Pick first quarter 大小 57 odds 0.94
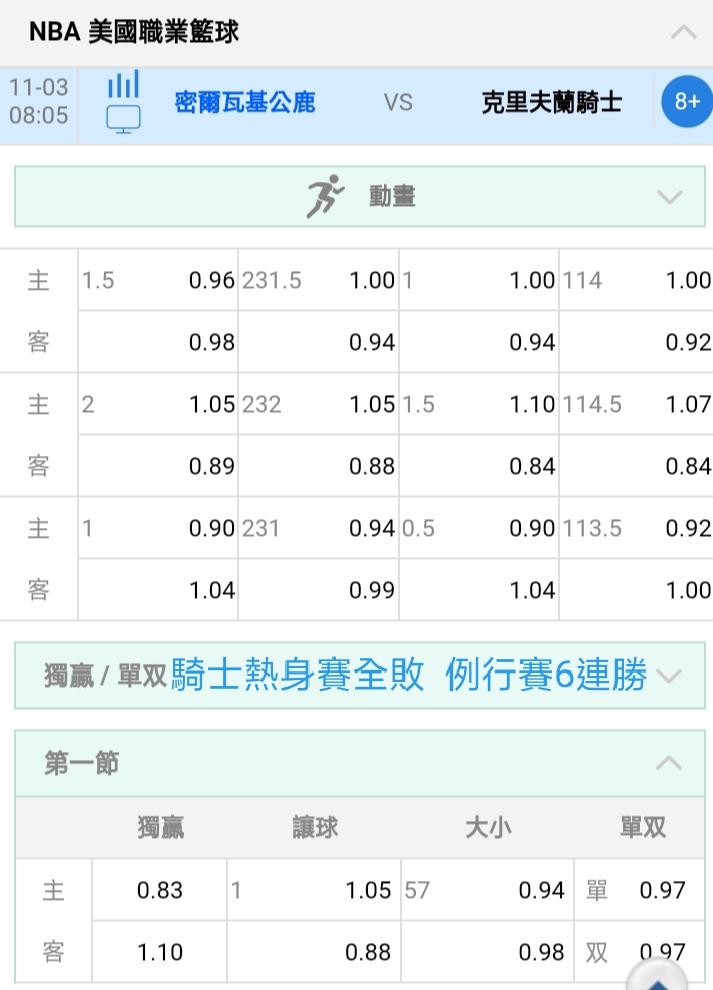713x990 pixels. tap(487, 890)
